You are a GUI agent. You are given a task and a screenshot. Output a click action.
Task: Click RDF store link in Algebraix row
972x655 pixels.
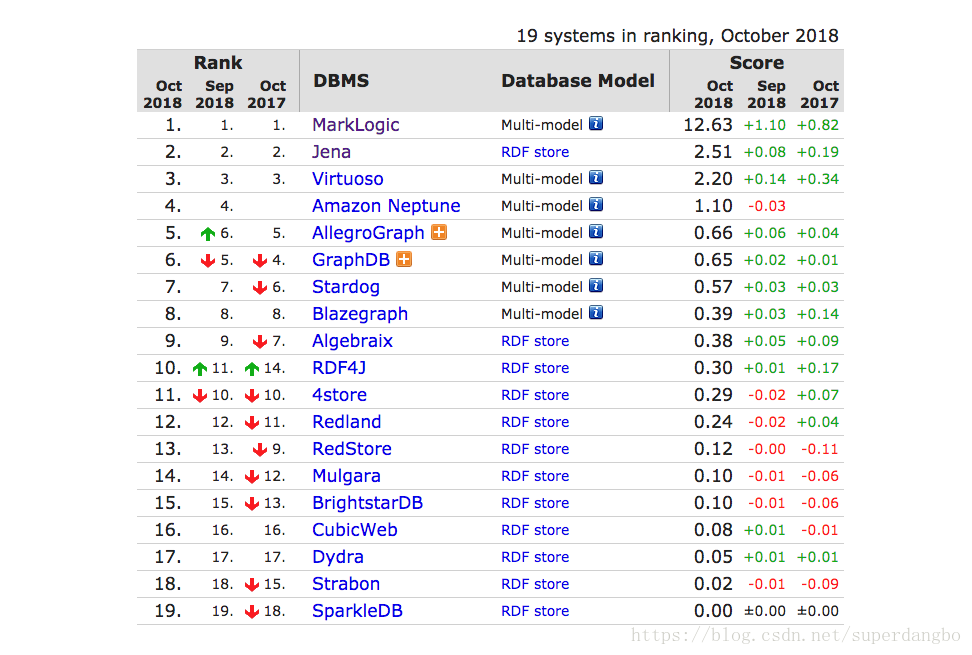pos(535,341)
